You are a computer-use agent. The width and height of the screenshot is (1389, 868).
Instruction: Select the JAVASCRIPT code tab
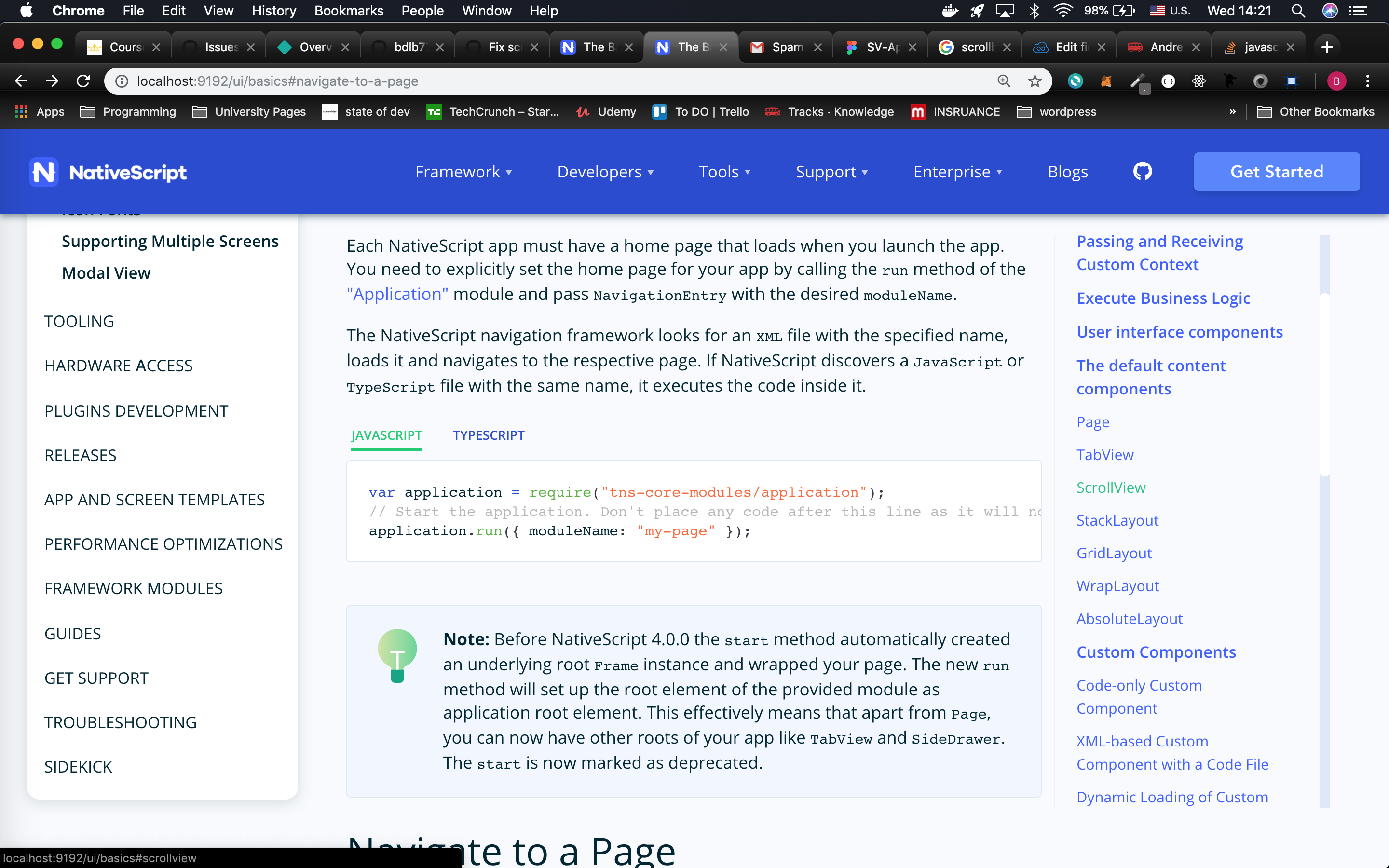pyautogui.click(x=386, y=435)
